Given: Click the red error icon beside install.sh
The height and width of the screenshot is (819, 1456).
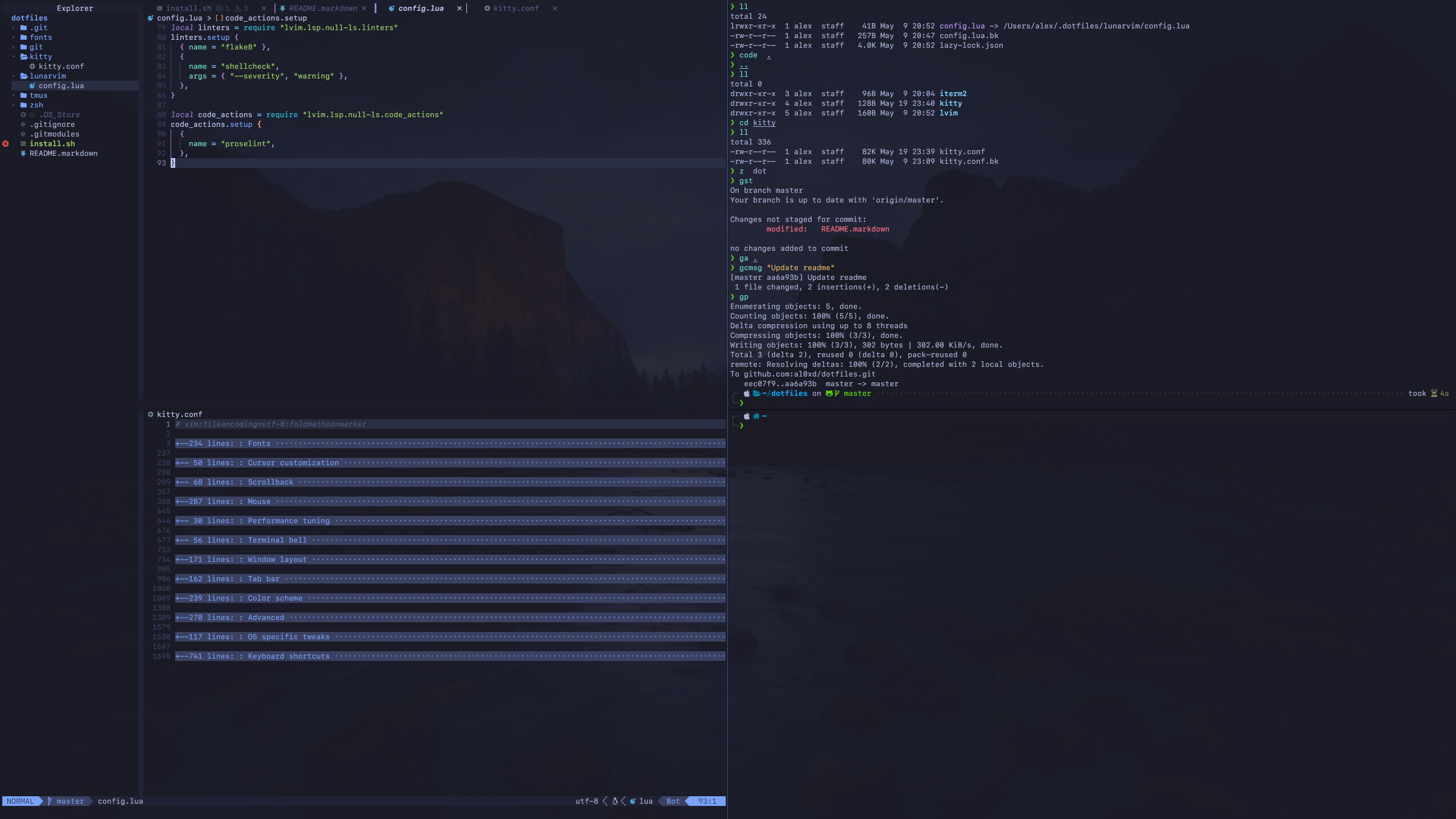Looking at the screenshot, I should pyautogui.click(x=6, y=144).
